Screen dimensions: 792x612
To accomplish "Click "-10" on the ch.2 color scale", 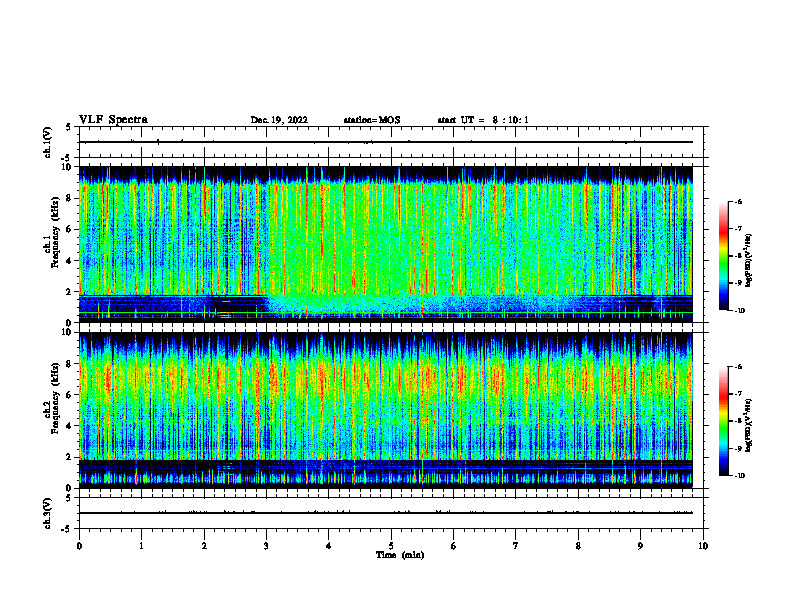I will tap(739, 476).
